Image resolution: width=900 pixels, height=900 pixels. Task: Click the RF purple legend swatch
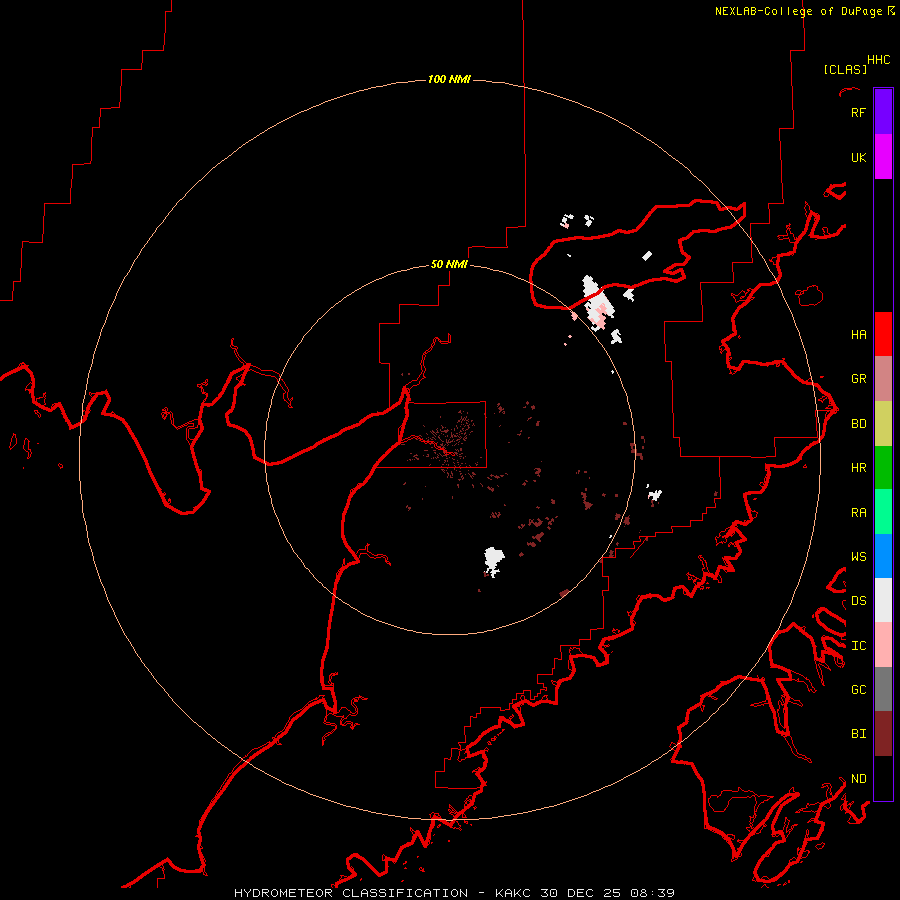883,112
